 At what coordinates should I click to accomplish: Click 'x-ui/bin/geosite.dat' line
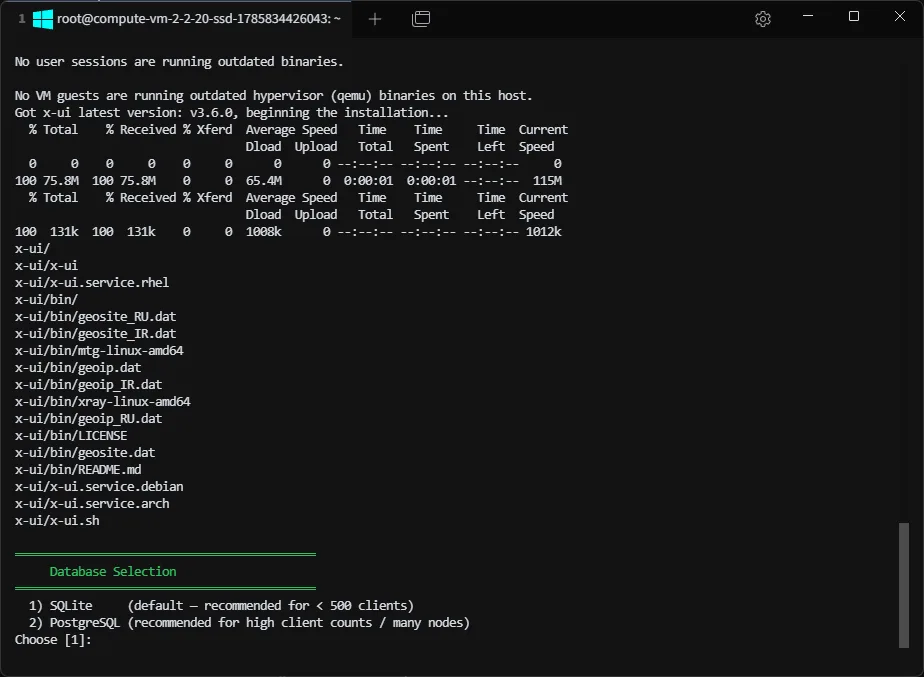point(85,453)
